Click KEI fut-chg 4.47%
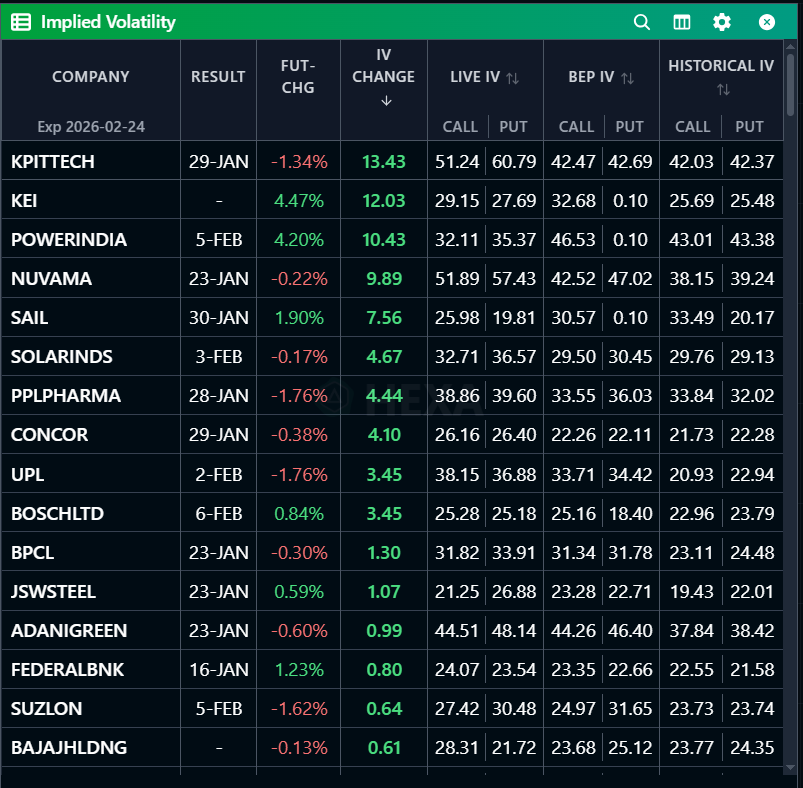 pos(299,201)
